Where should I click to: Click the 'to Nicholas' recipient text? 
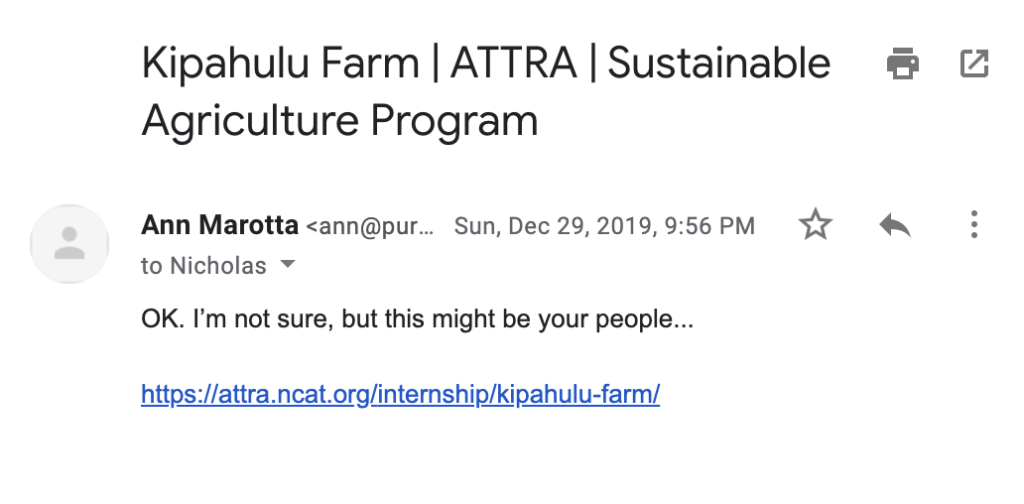coord(204,266)
